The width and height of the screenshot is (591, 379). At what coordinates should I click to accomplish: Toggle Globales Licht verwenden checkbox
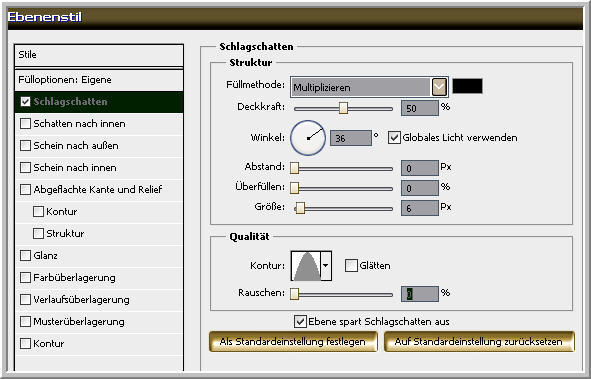394,138
